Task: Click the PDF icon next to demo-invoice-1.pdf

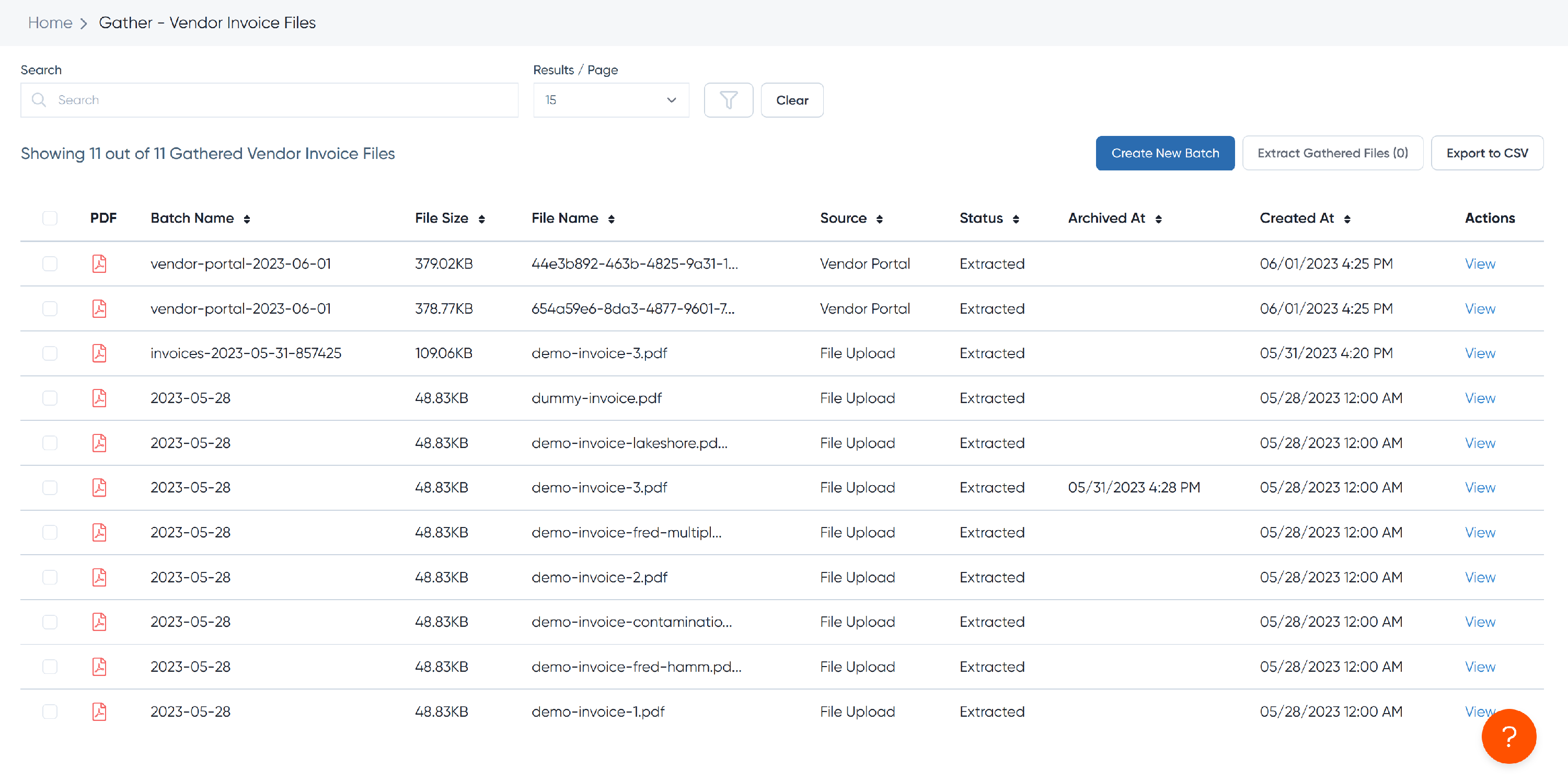Action: coord(100,711)
